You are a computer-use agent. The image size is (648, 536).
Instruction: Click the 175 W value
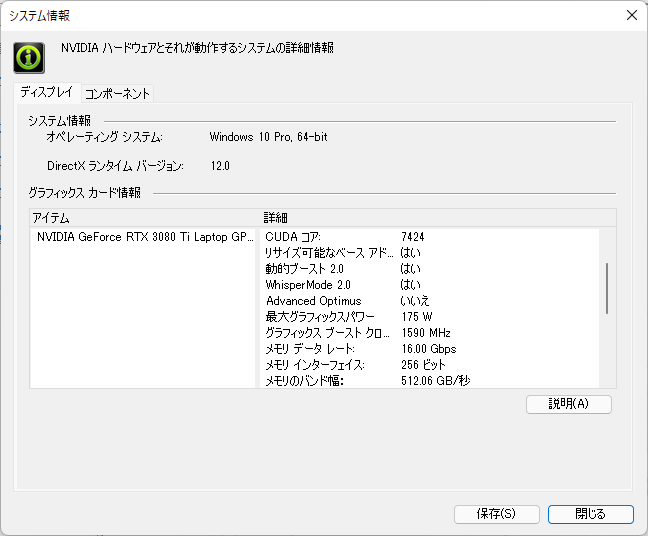417,317
